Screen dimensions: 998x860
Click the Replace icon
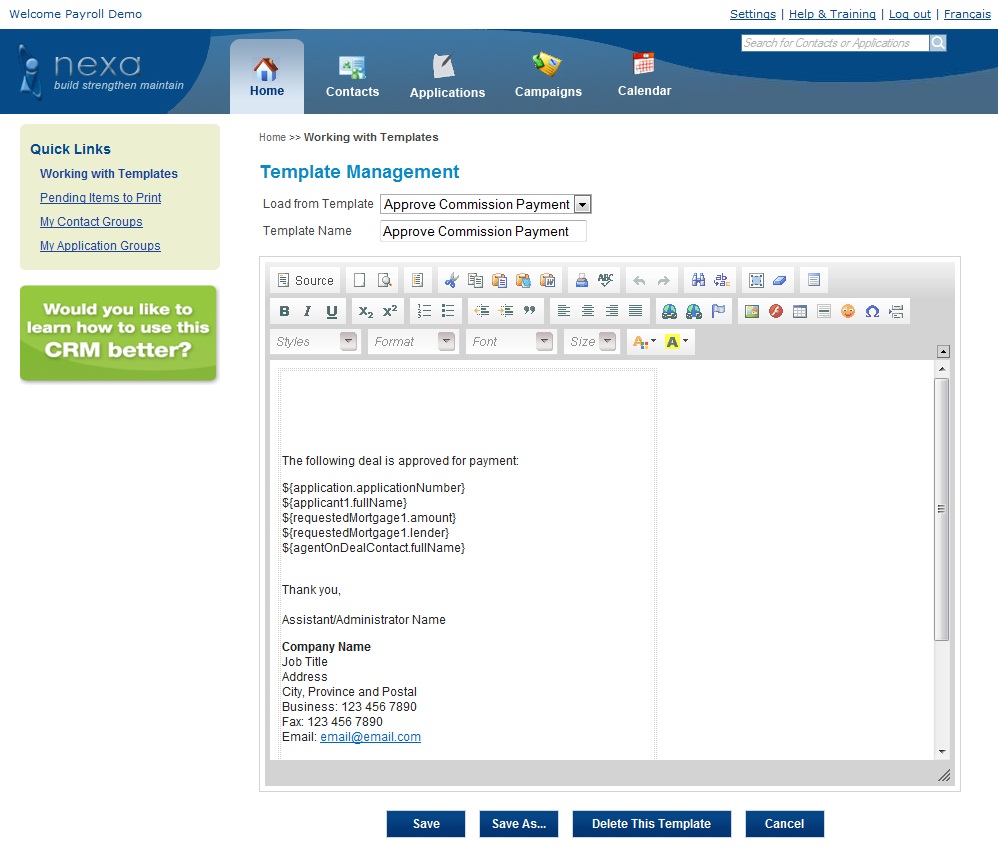click(722, 280)
